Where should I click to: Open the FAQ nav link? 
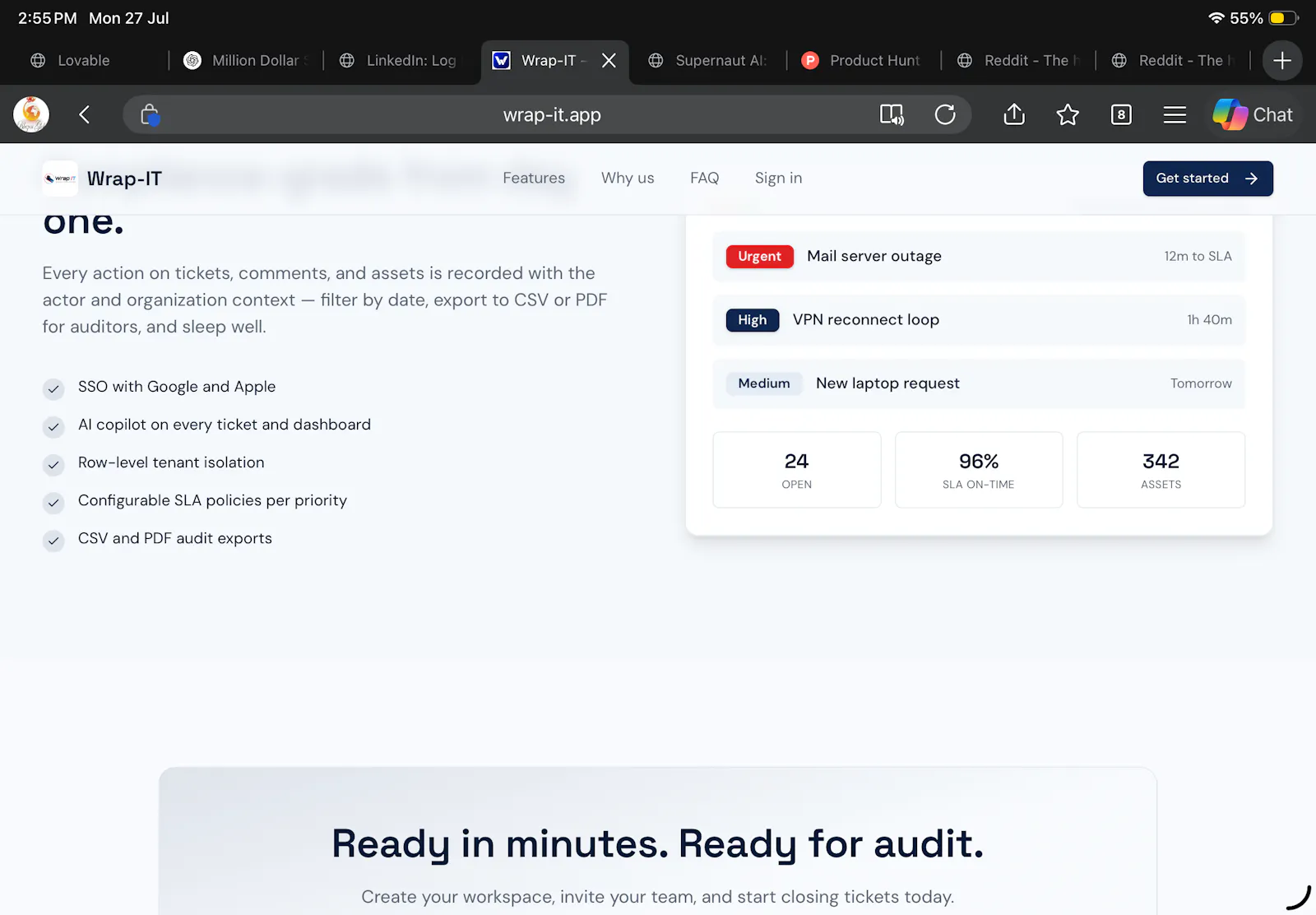[x=705, y=178]
